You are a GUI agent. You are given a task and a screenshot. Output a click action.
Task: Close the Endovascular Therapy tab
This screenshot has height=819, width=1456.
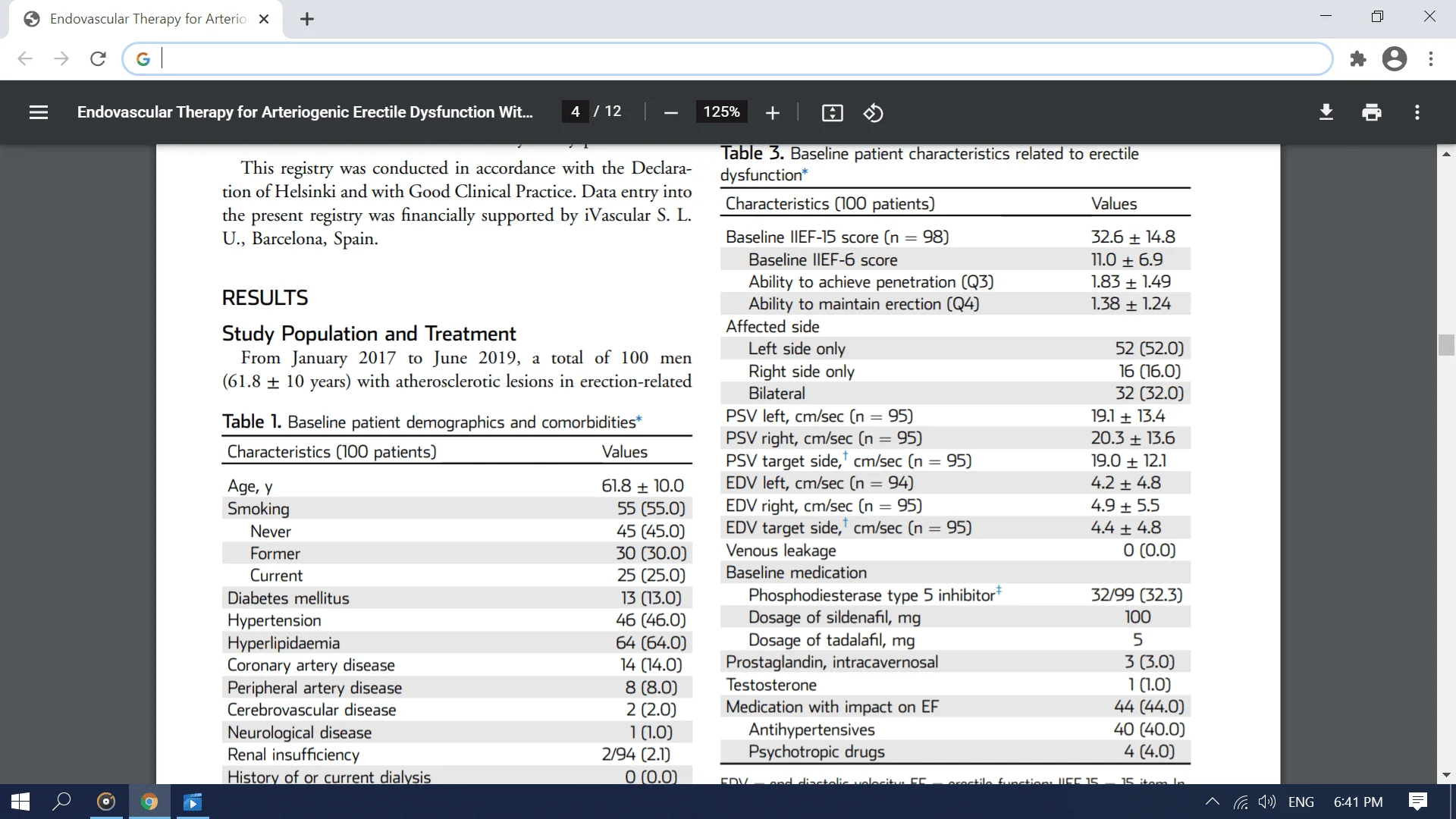(x=264, y=19)
